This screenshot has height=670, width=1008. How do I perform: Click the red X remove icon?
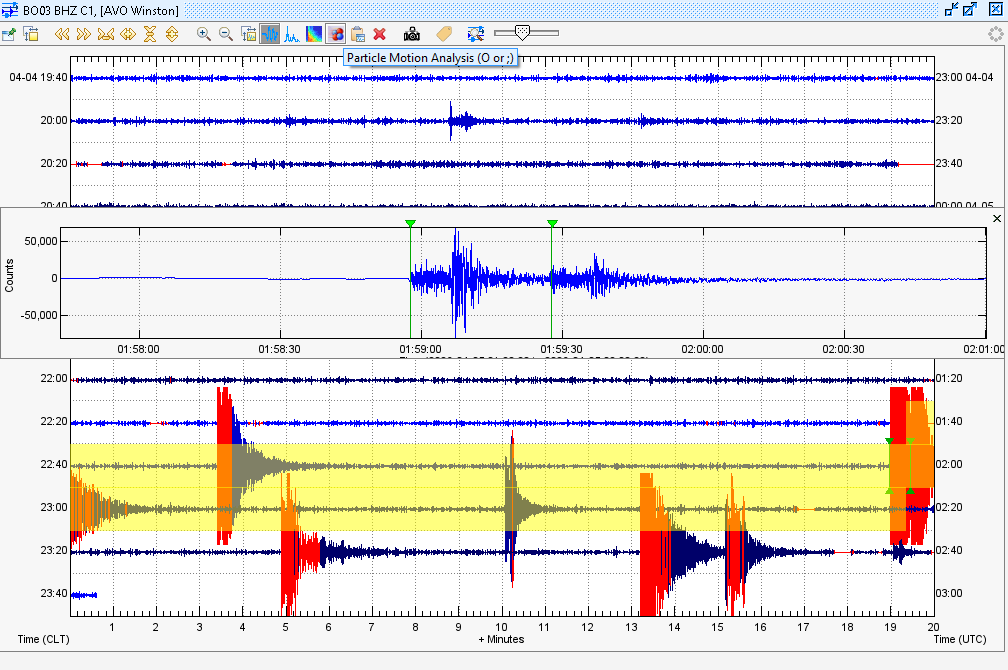pos(380,34)
